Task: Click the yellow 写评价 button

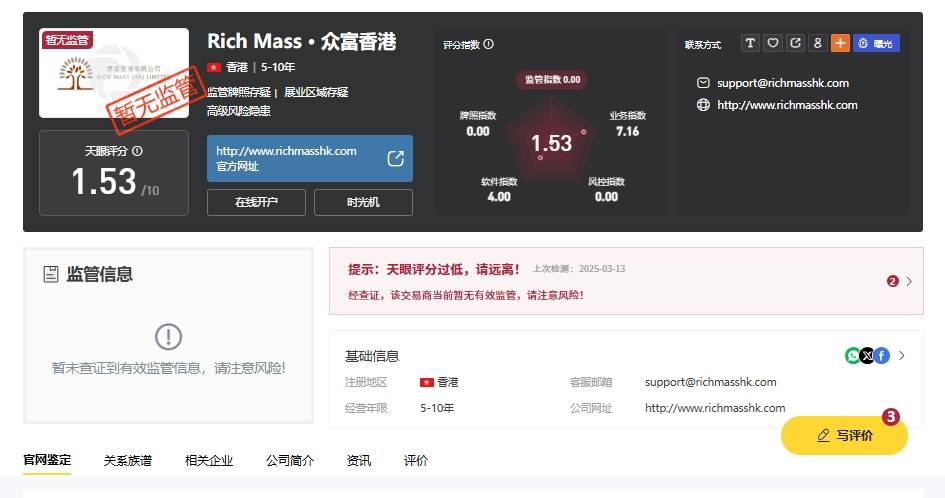Action: (x=844, y=435)
